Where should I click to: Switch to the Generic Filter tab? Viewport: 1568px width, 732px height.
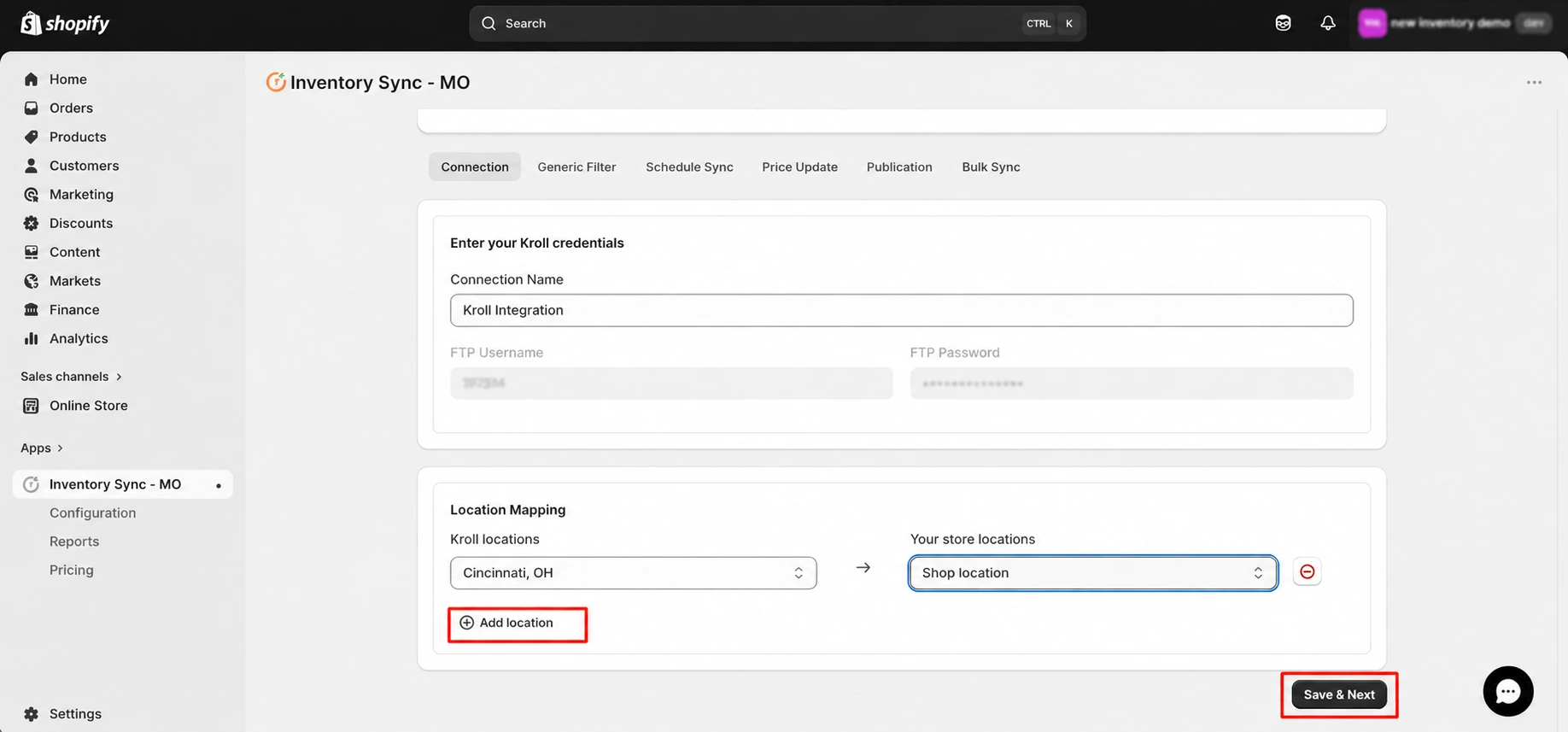coord(576,167)
